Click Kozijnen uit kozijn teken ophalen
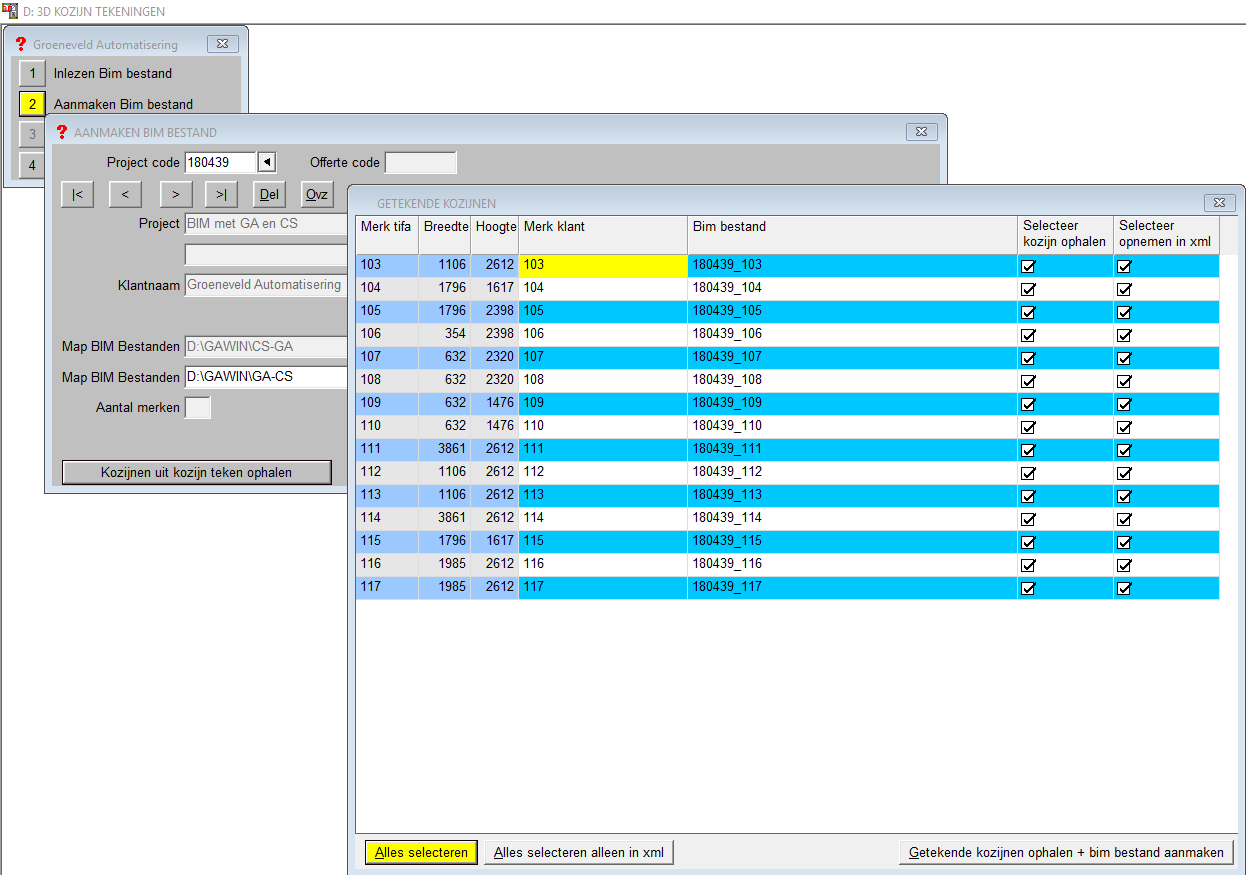 196,472
